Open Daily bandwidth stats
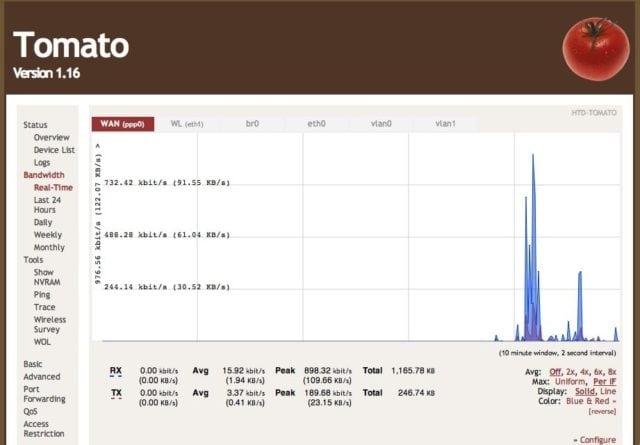This screenshot has width=640, height=445. (x=43, y=222)
